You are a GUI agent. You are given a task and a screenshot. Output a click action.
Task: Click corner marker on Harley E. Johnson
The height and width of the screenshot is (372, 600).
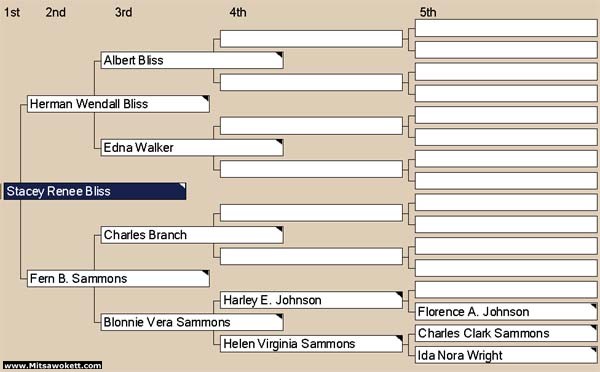point(399,295)
